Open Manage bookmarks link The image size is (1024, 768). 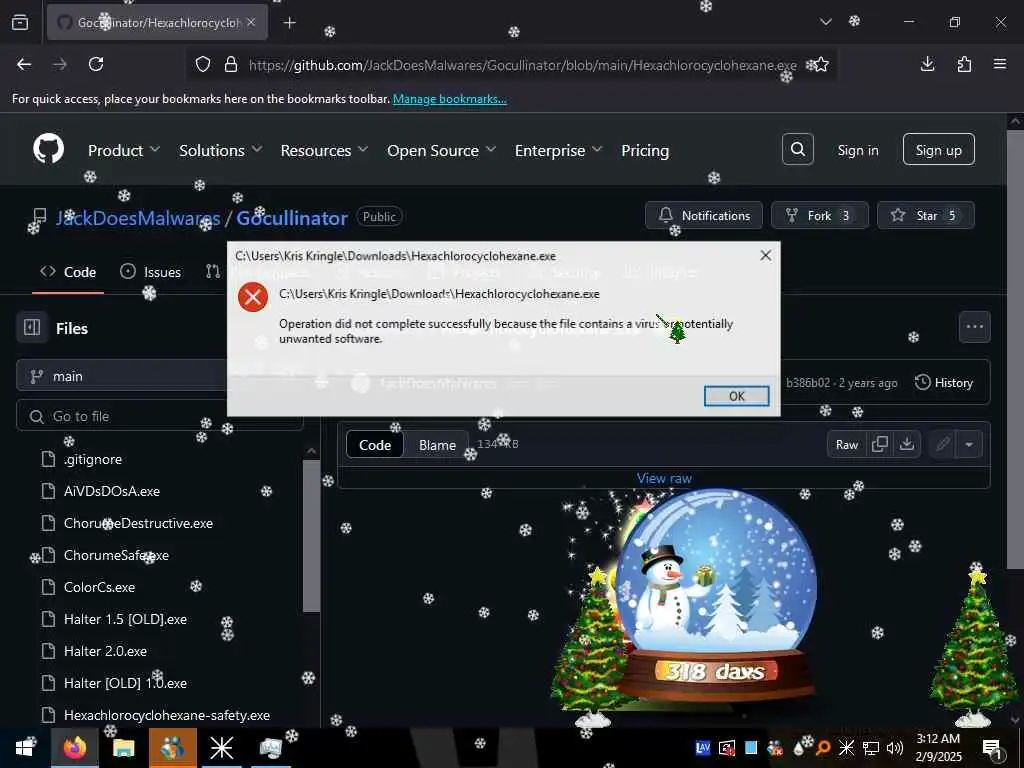pos(449,99)
